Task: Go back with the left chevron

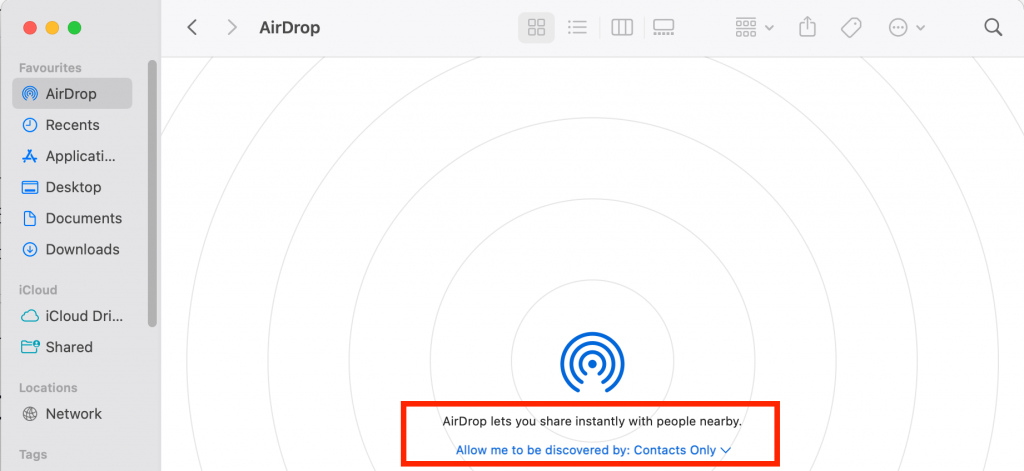Action: 192,27
